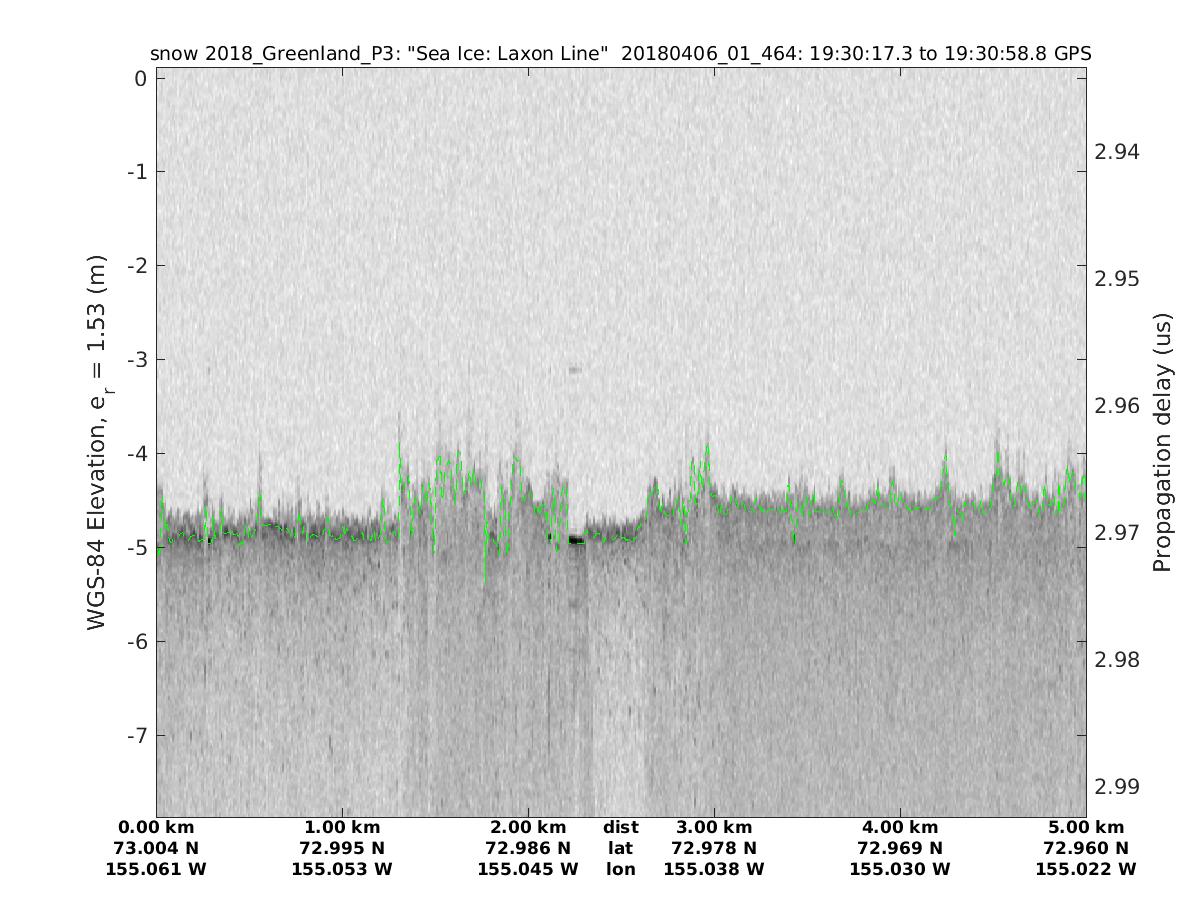
Task: Select the 0.00 km x-axis tick label
Action: coord(156,828)
